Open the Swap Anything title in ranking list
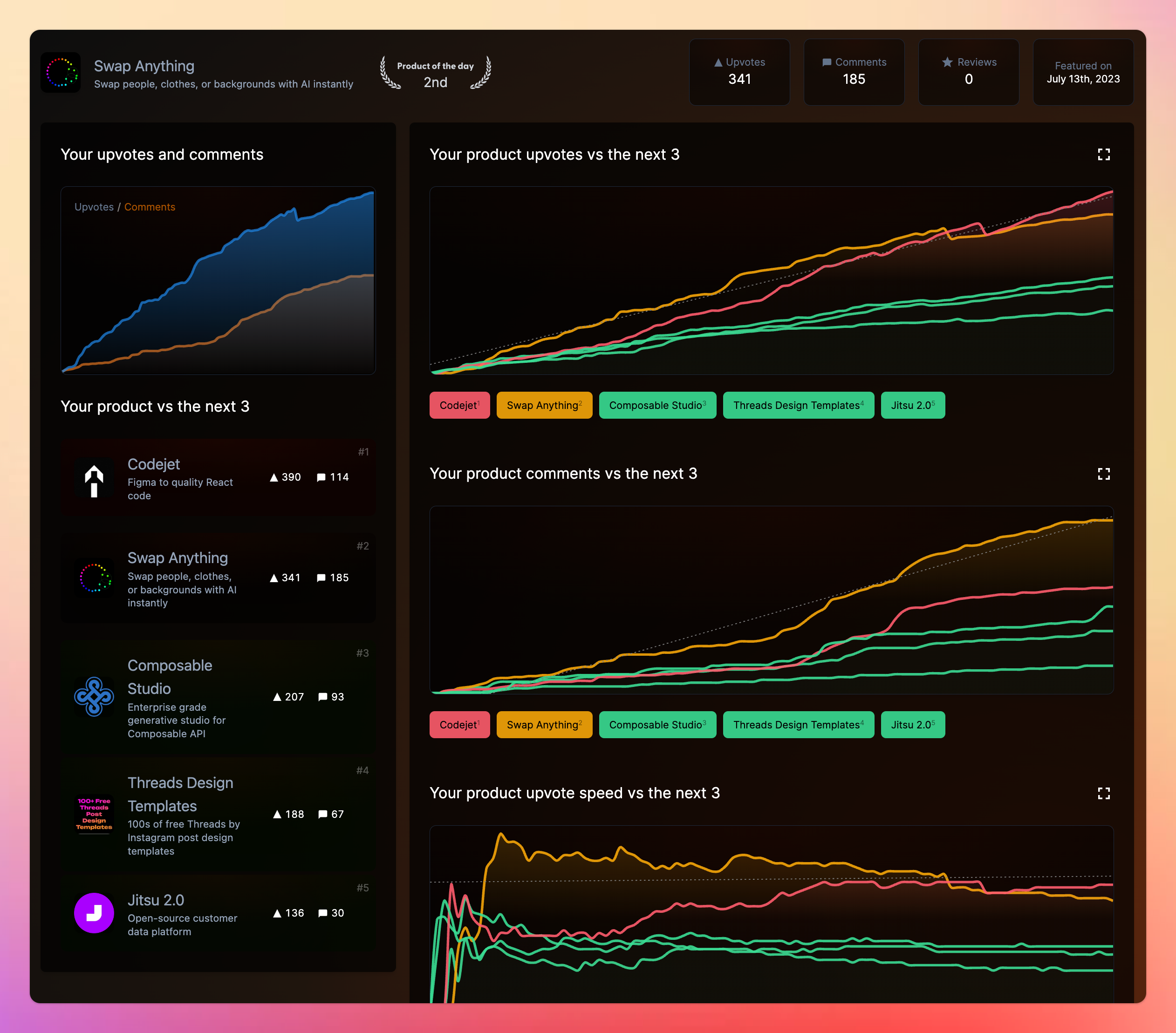This screenshot has width=1176, height=1033. pyautogui.click(x=178, y=558)
